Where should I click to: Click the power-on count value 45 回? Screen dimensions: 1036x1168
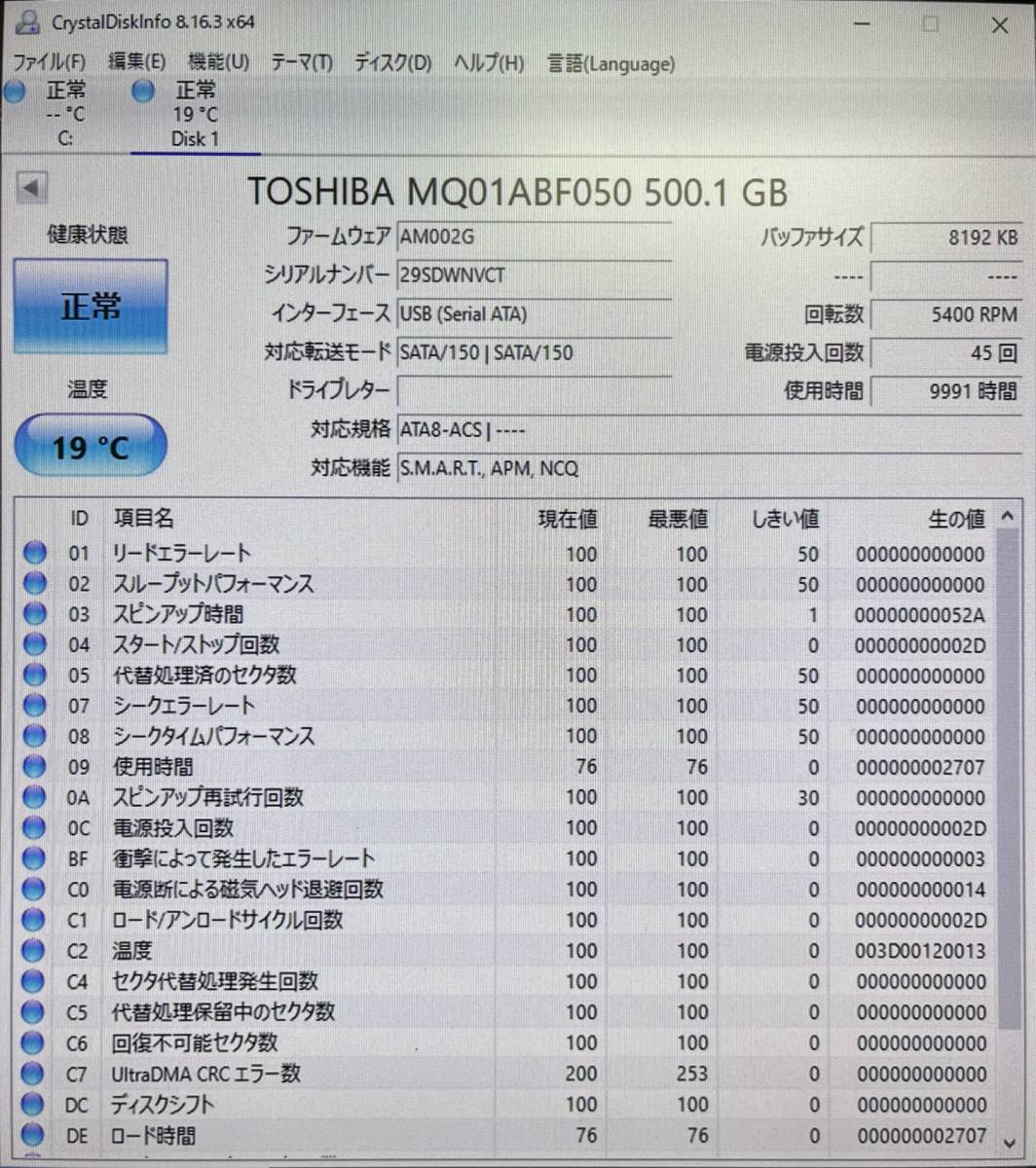click(x=946, y=353)
